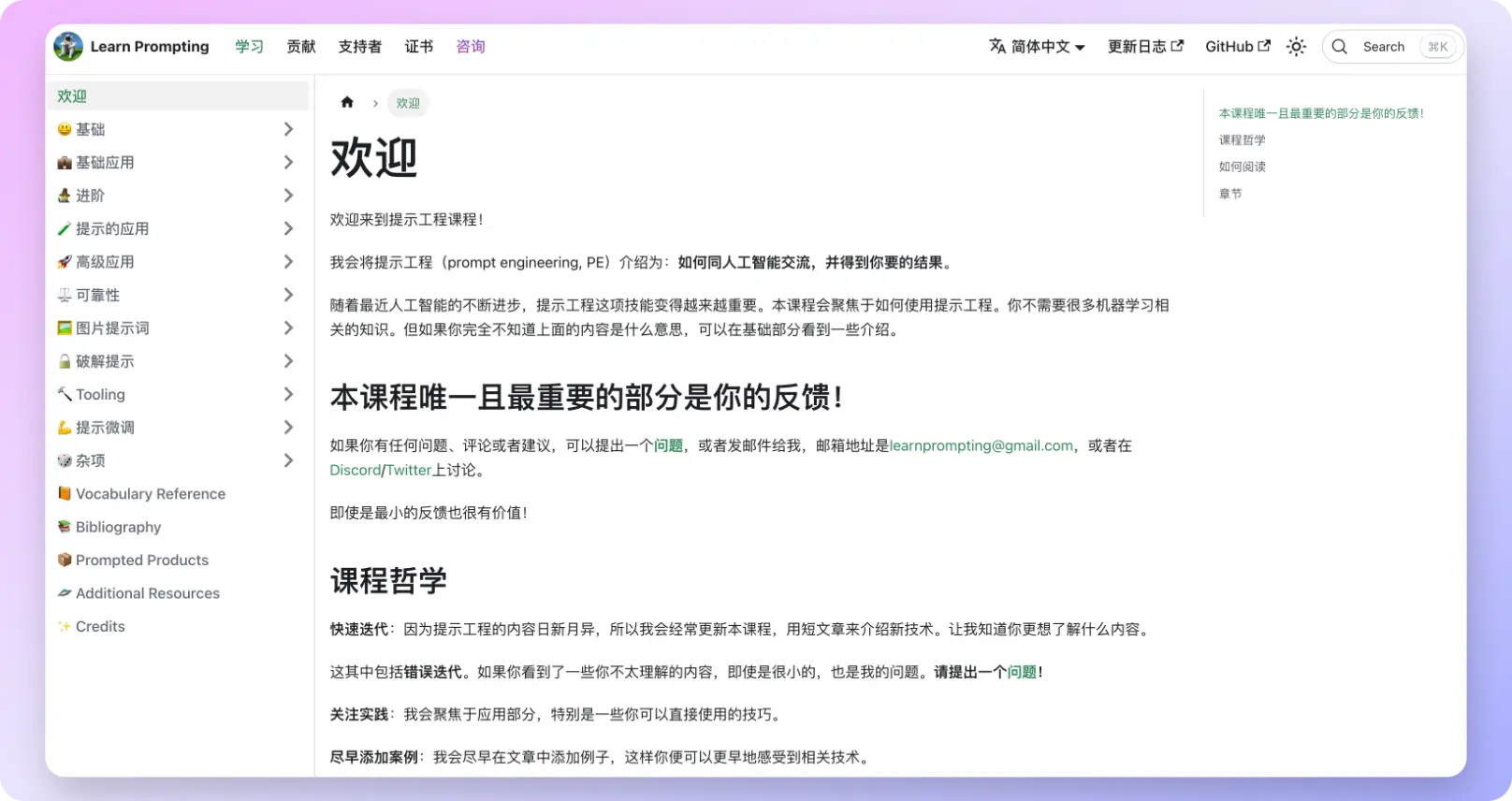Open the GitHub external link
1512x801 pixels.
1237,47
